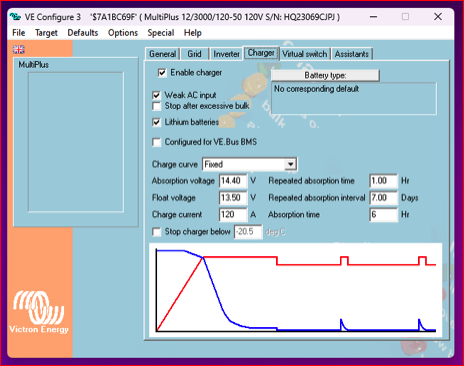Click the Absorption voltage input field
Screen dimensions: 464x366
[233, 181]
